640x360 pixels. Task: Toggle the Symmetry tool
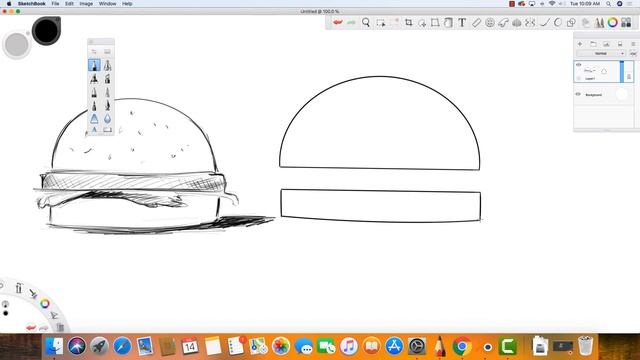[x=530, y=22]
